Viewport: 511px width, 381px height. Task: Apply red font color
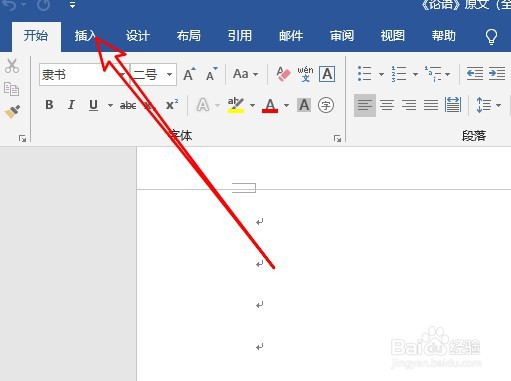(x=270, y=105)
